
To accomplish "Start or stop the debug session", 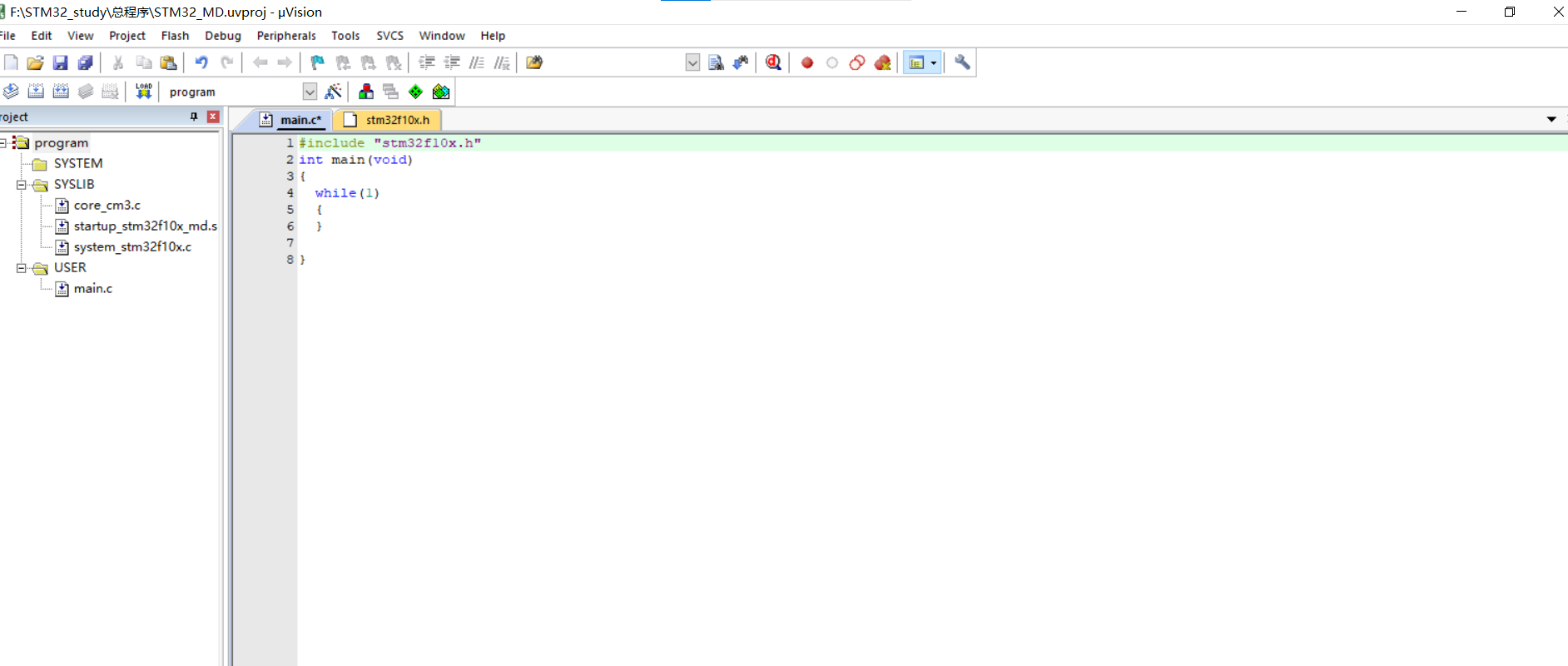I will click(773, 62).
